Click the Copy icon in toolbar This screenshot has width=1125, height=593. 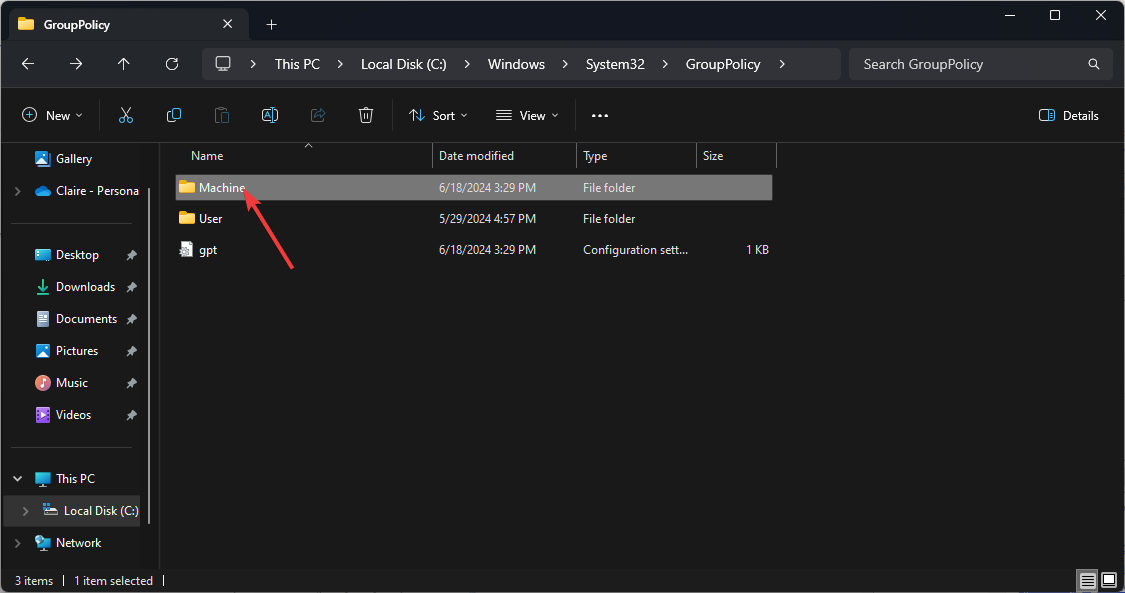click(x=174, y=116)
